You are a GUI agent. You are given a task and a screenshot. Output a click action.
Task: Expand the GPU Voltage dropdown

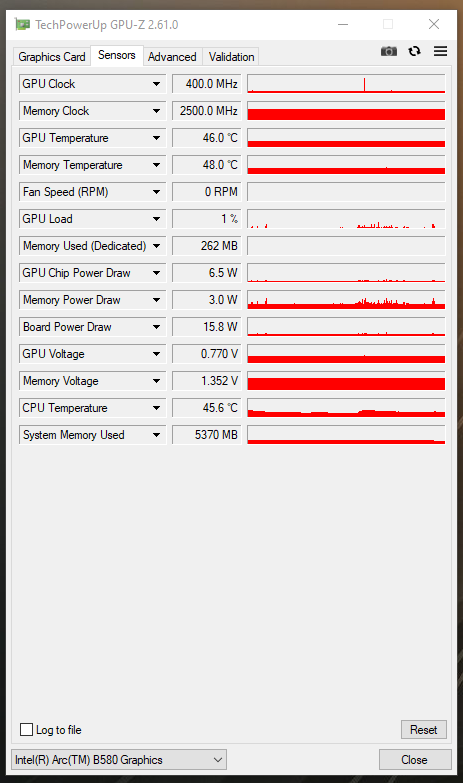tap(92, 354)
